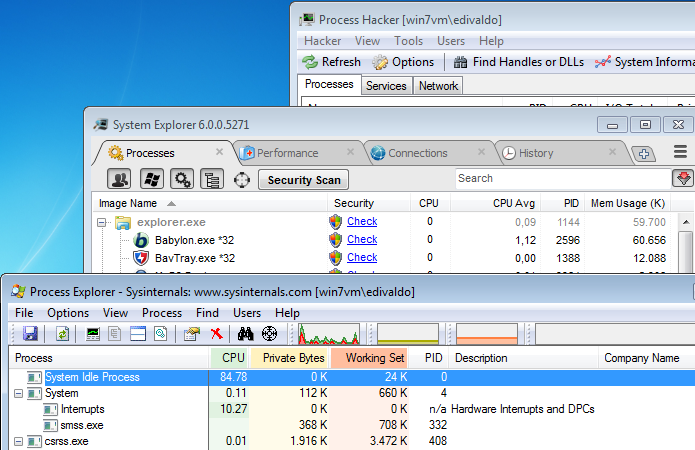Click Check link for explorer.exe
This screenshot has width=695, height=450.
click(362, 221)
